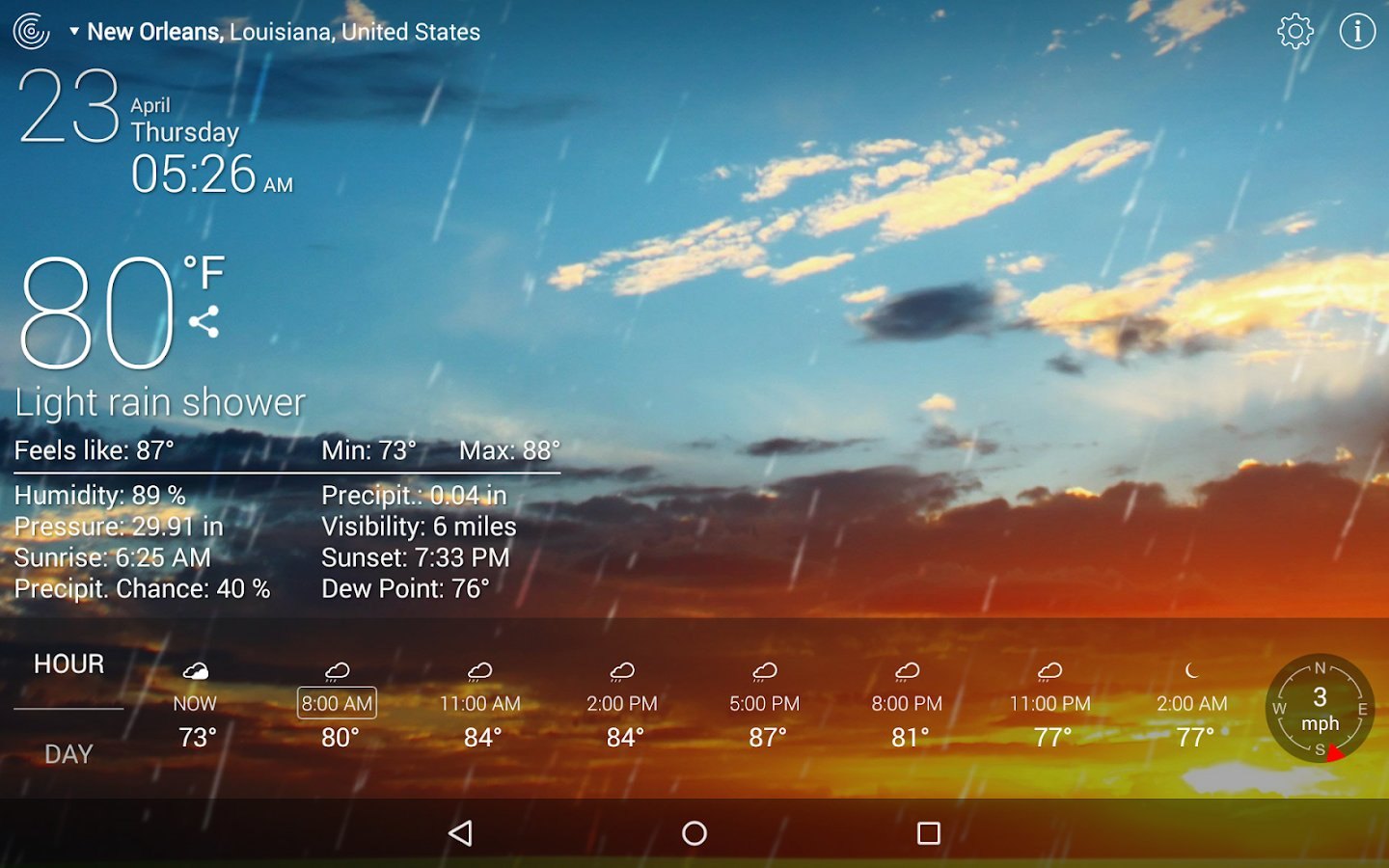The height and width of the screenshot is (868, 1389).
Task: Tap the info circle icon
Action: click(1357, 32)
